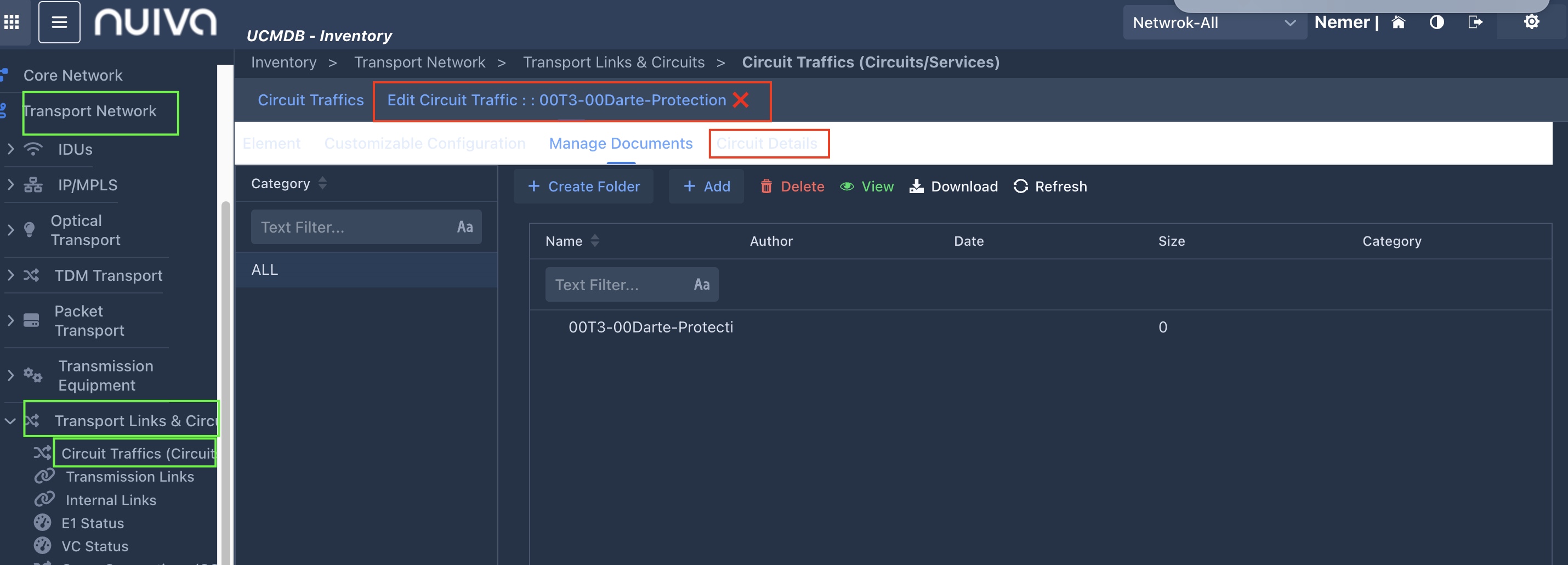1568x565 pixels.
Task: Switch to Circuit Details tab
Action: (x=766, y=144)
